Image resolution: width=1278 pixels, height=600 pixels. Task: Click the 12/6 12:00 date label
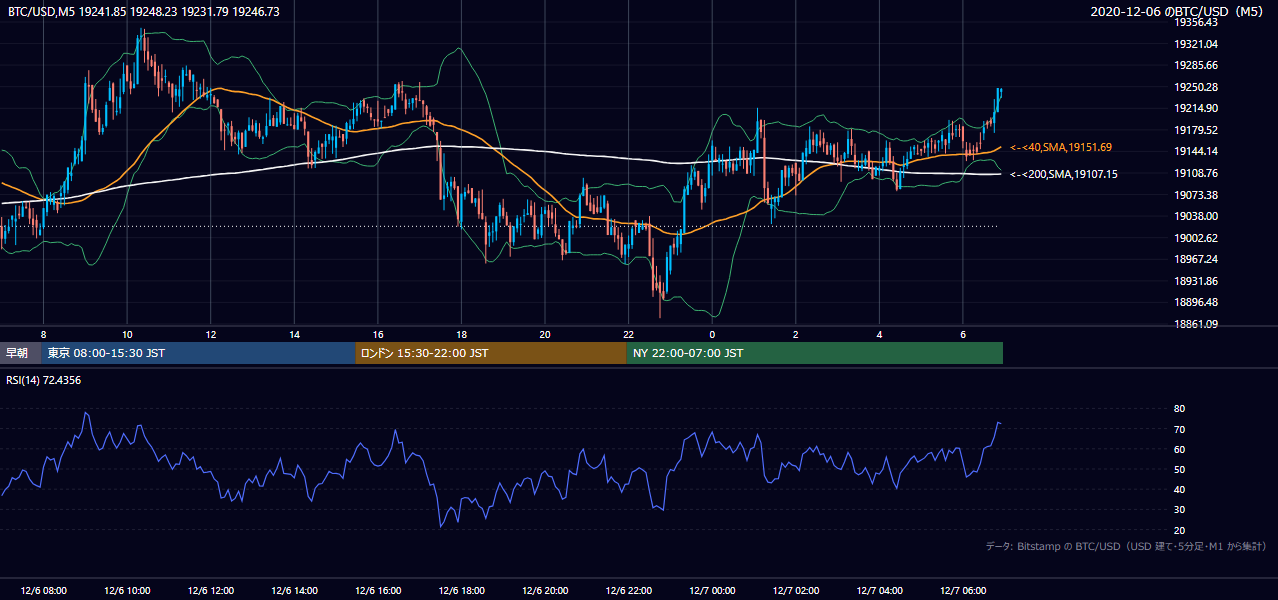click(210, 591)
